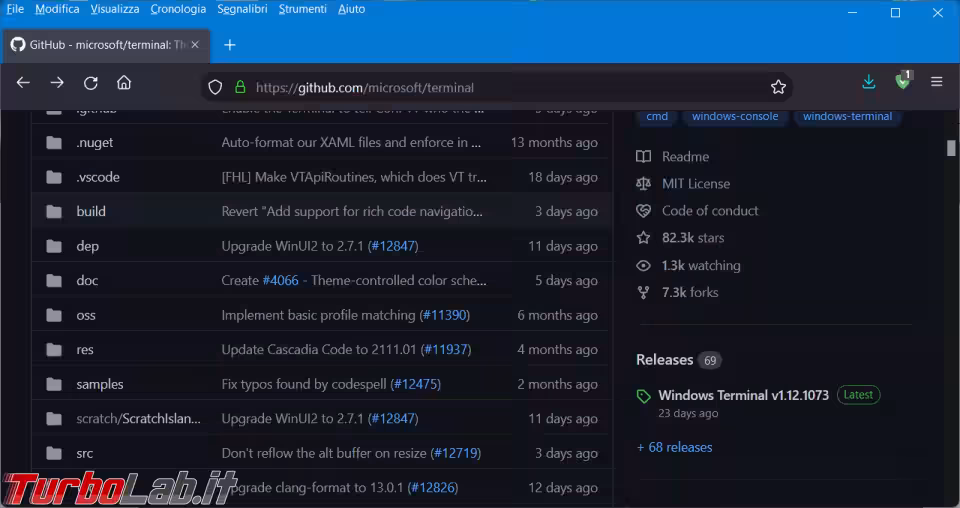
Task: Open the Releases heading link
Action: point(664,360)
